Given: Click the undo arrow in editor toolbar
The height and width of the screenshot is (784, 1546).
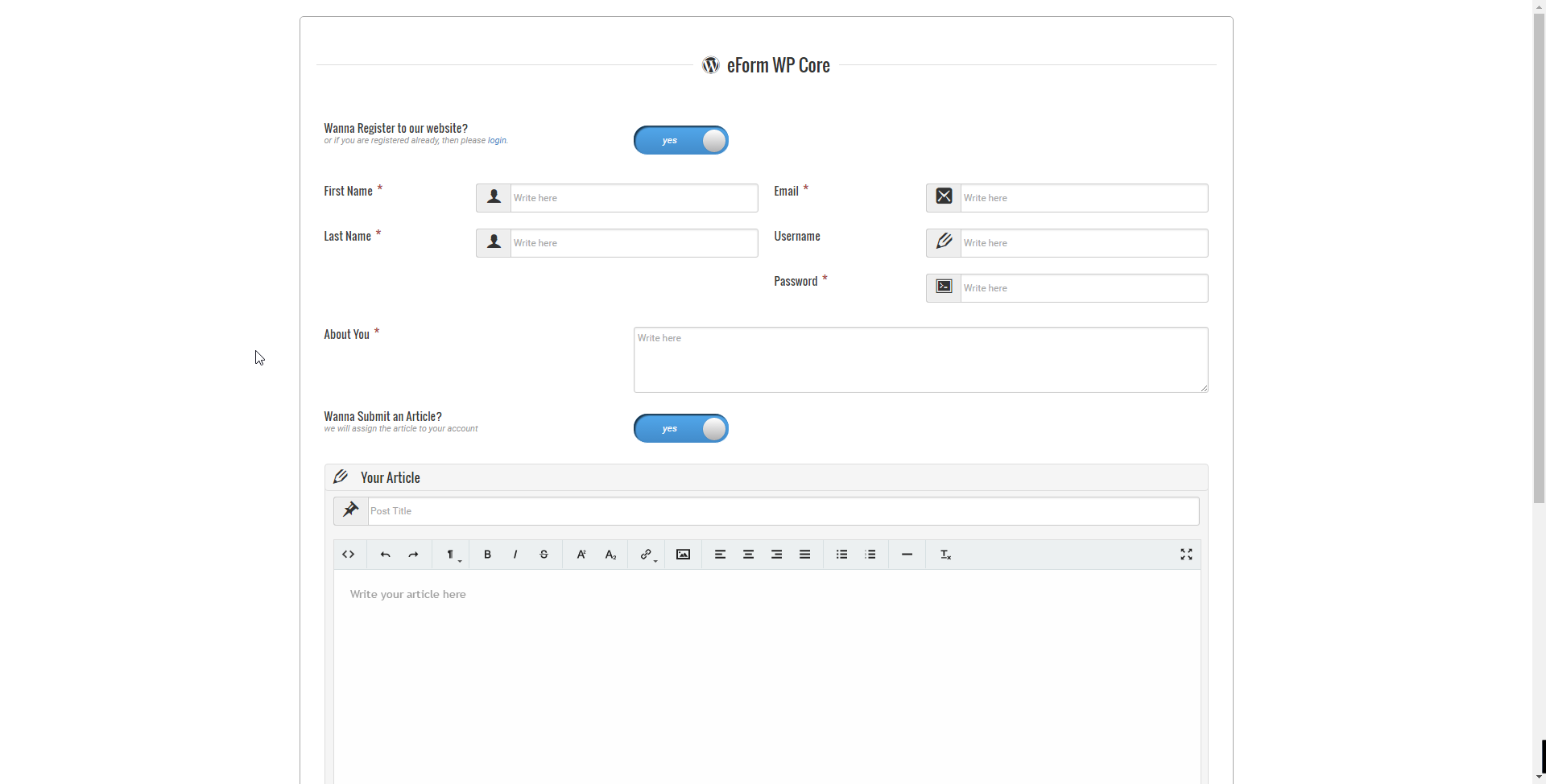Looking at the screenshot, I should tap(385, 555).
